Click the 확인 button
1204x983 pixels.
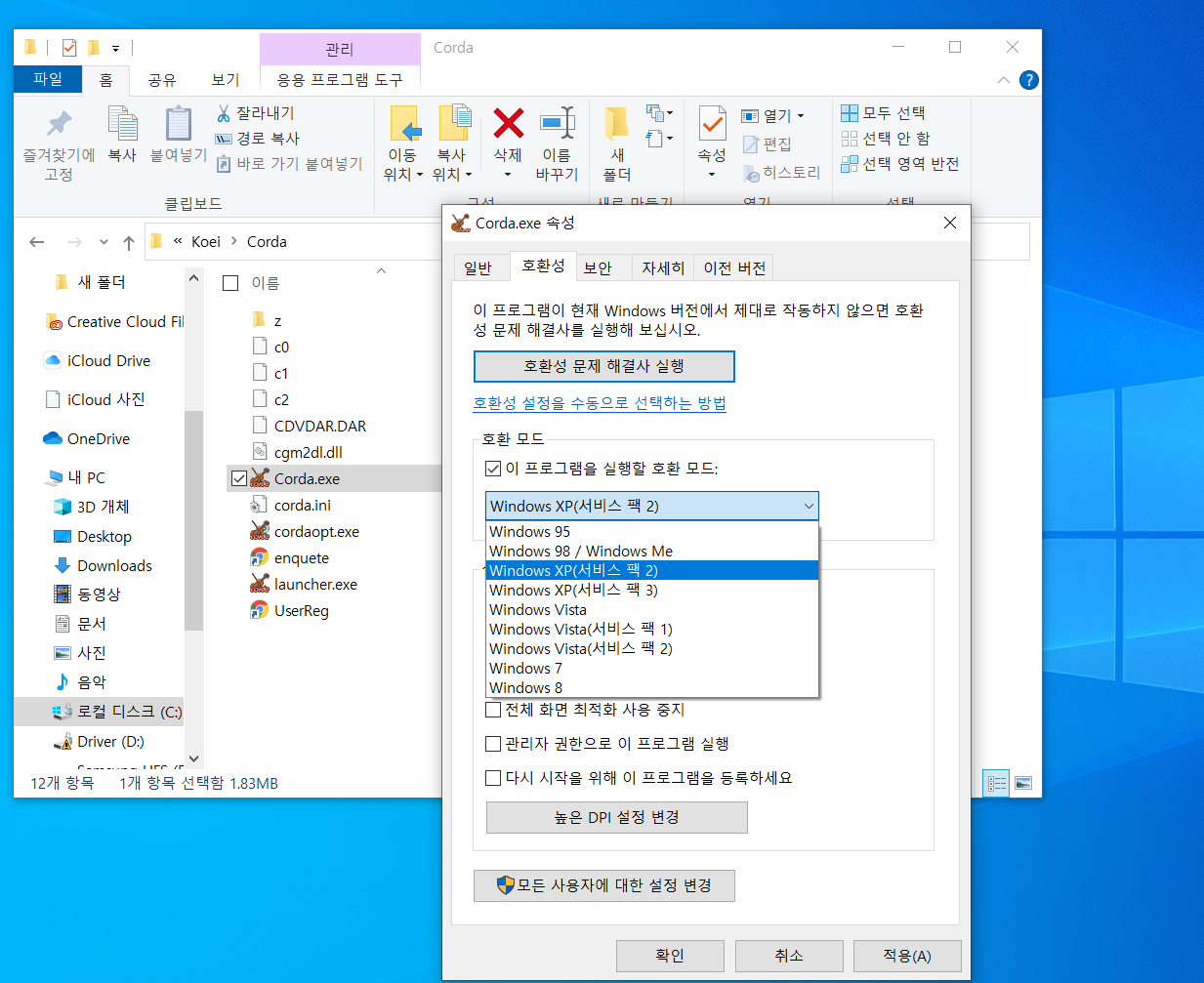coord(670,956)
